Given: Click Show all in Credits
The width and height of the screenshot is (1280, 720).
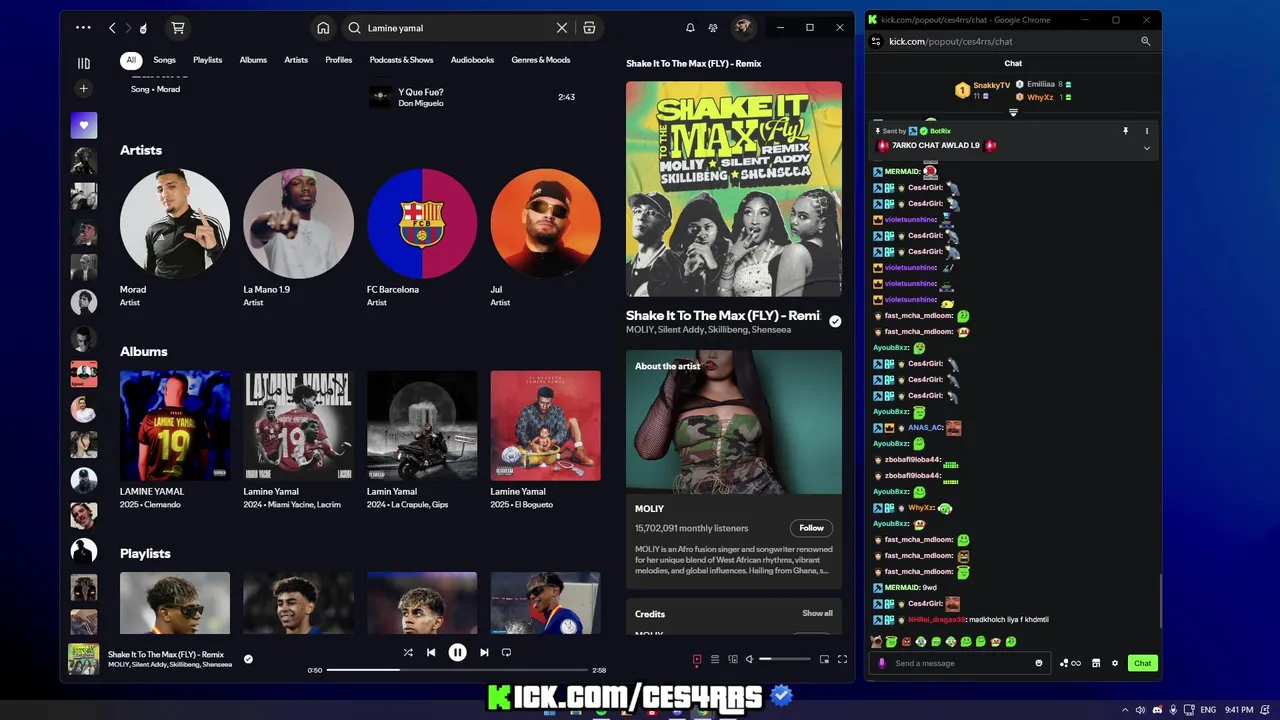Looking at the screenshot, I should tap(817, 613).
